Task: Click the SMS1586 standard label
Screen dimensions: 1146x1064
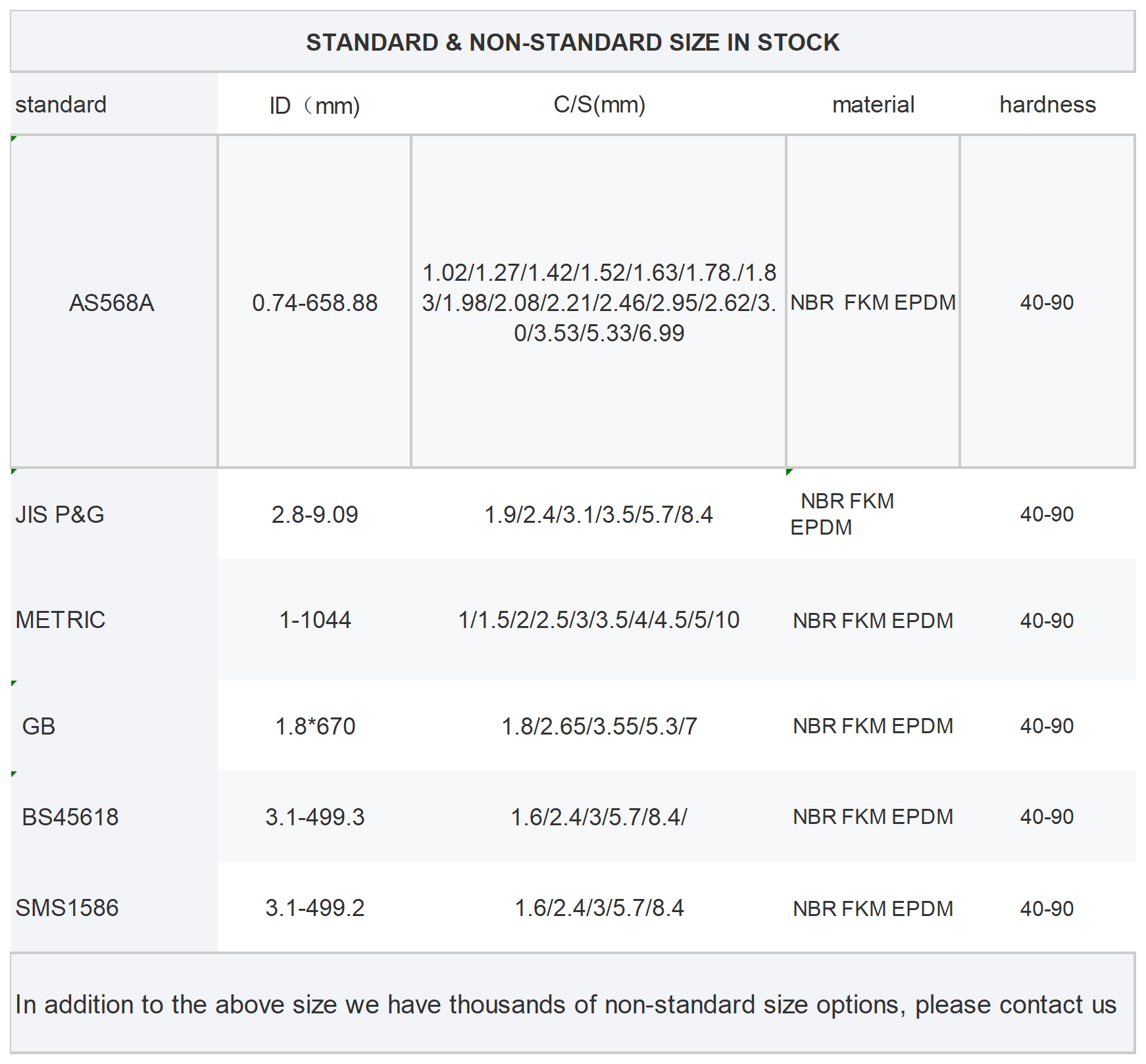Action: pos(67,907)
